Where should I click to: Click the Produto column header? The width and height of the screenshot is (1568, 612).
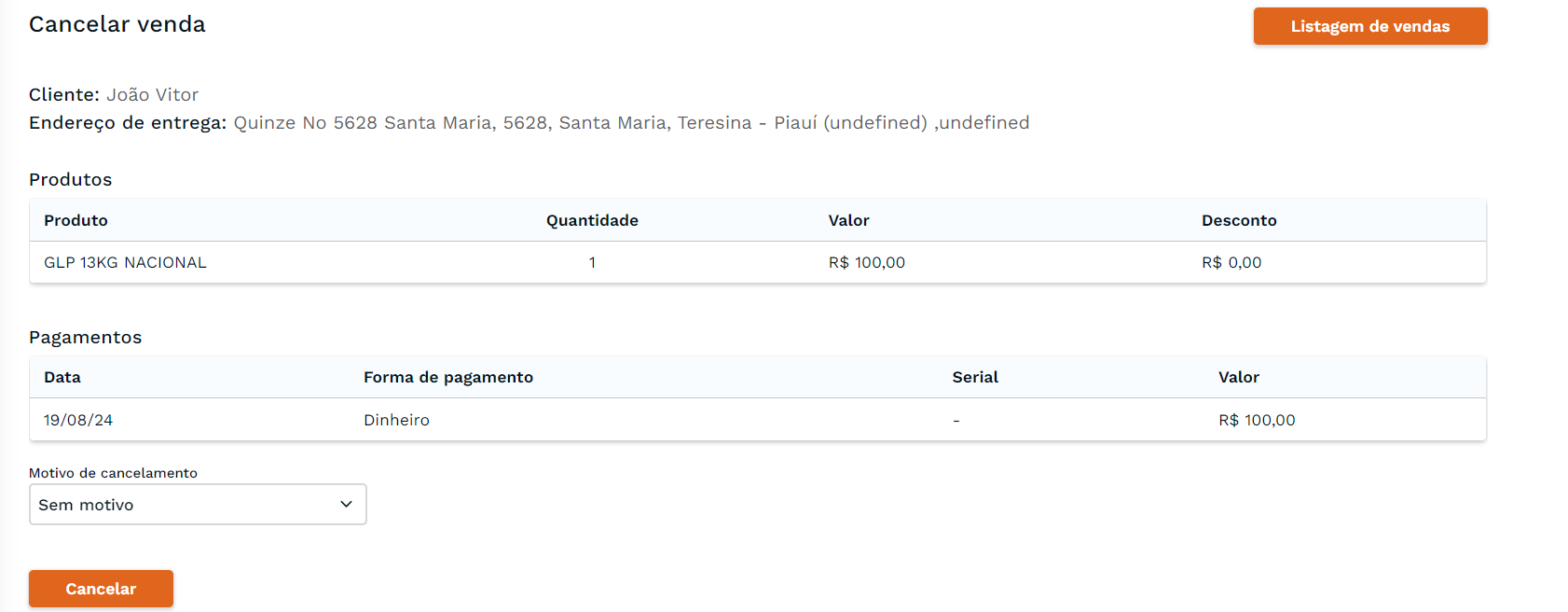click(76, 220)
